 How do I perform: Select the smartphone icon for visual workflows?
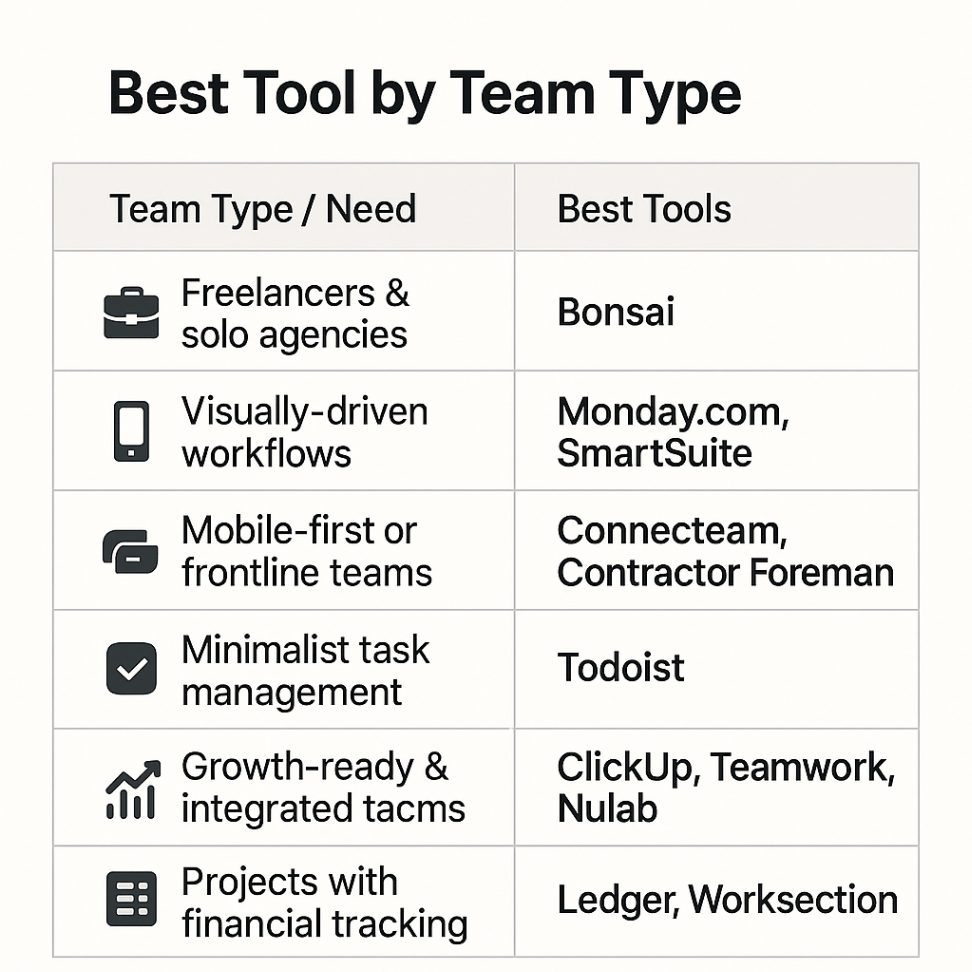[131, 431]
